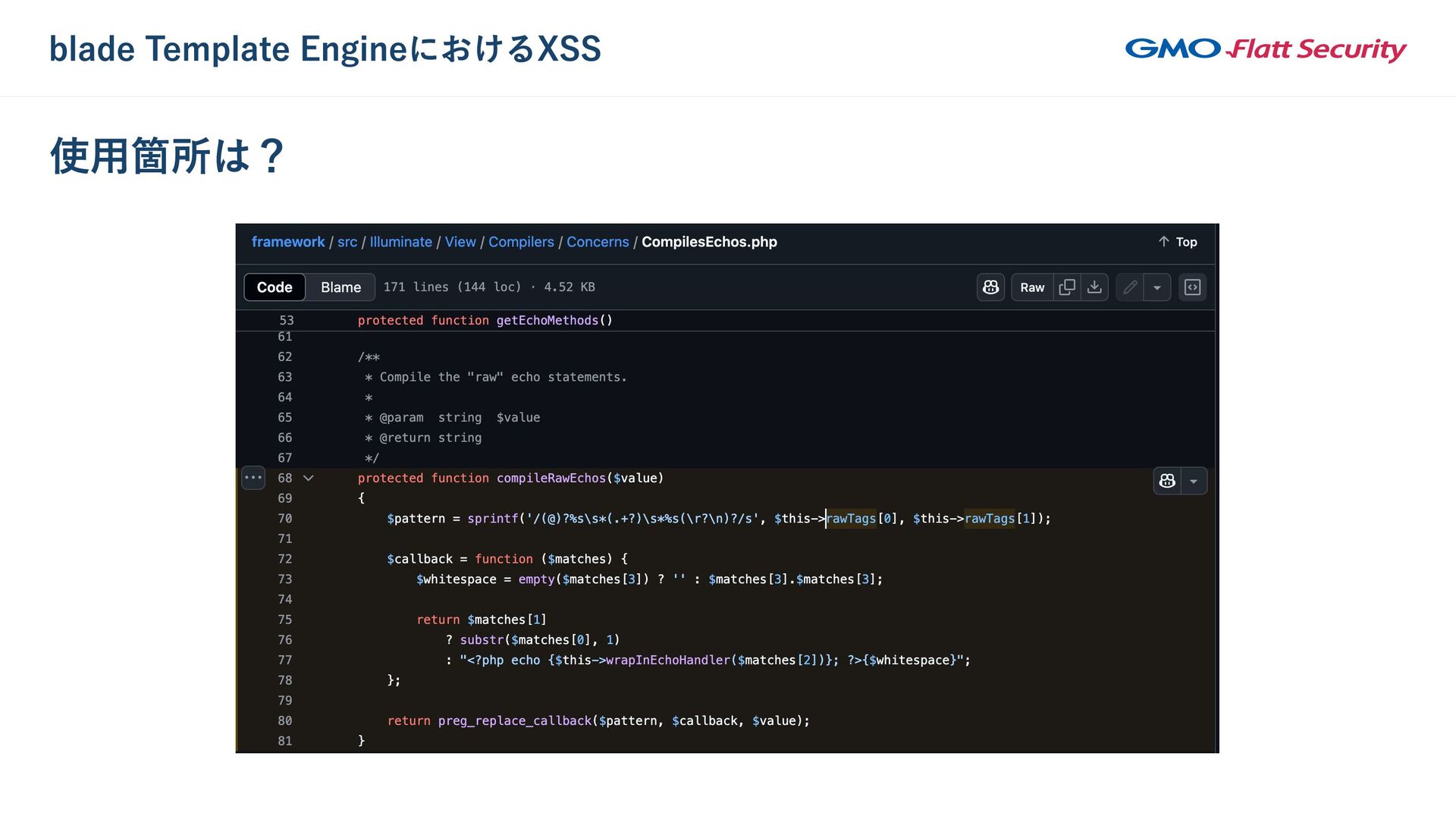Screen dimensions: 1456x819
Task: Click line number 70
Action: [285, 519]
